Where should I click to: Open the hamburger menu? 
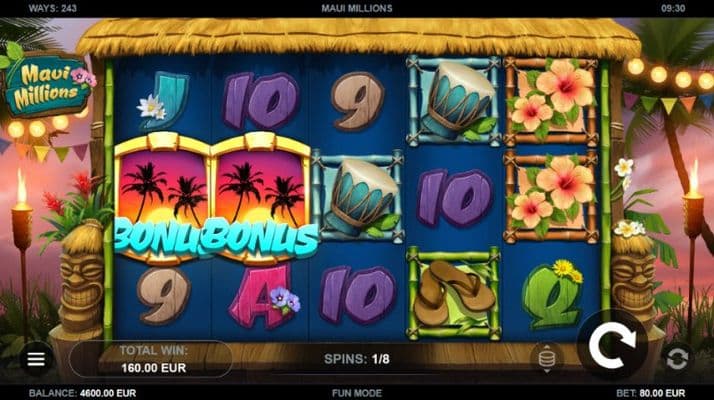click(36, 359)
